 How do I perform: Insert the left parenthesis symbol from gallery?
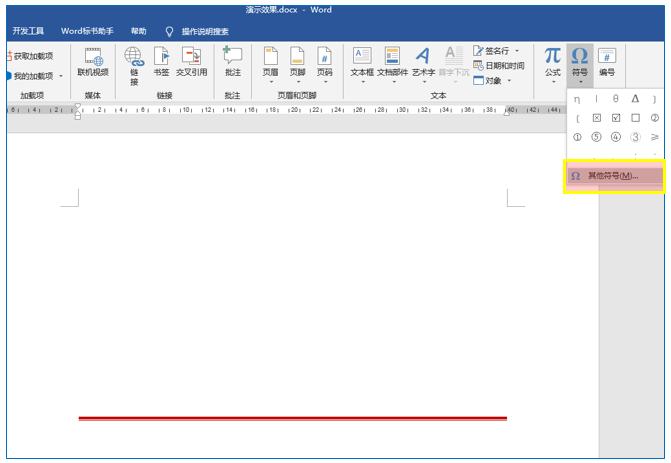coord(577,118)
